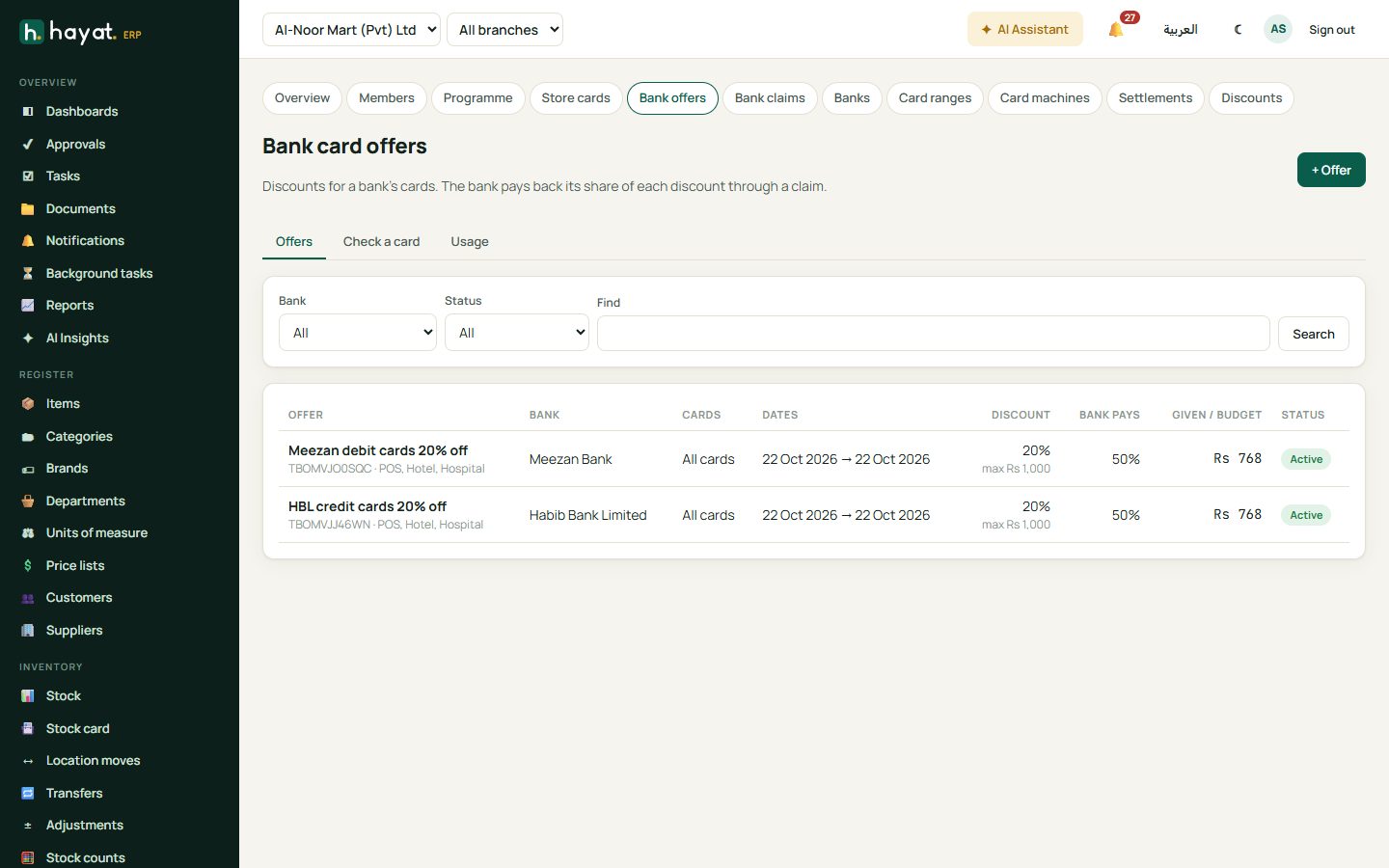The height and width of the screenshot is (868, 1389).
Task: Click the + Offer button
Action: (1331, 170)
